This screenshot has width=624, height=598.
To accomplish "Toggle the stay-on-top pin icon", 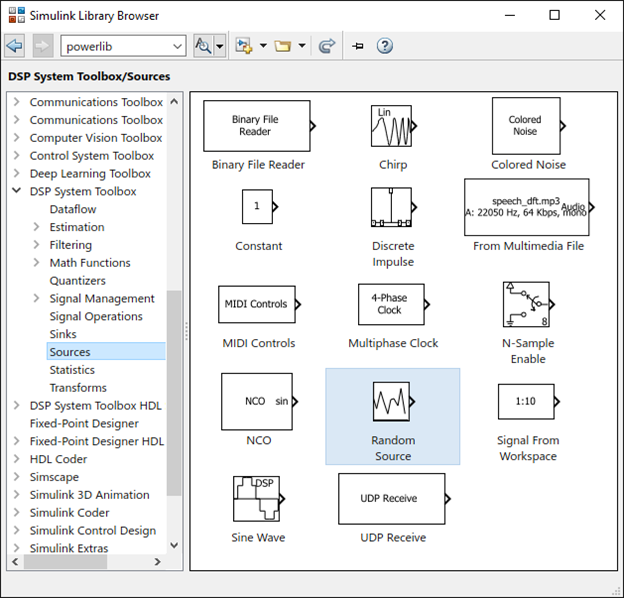I will coord(358,46).
